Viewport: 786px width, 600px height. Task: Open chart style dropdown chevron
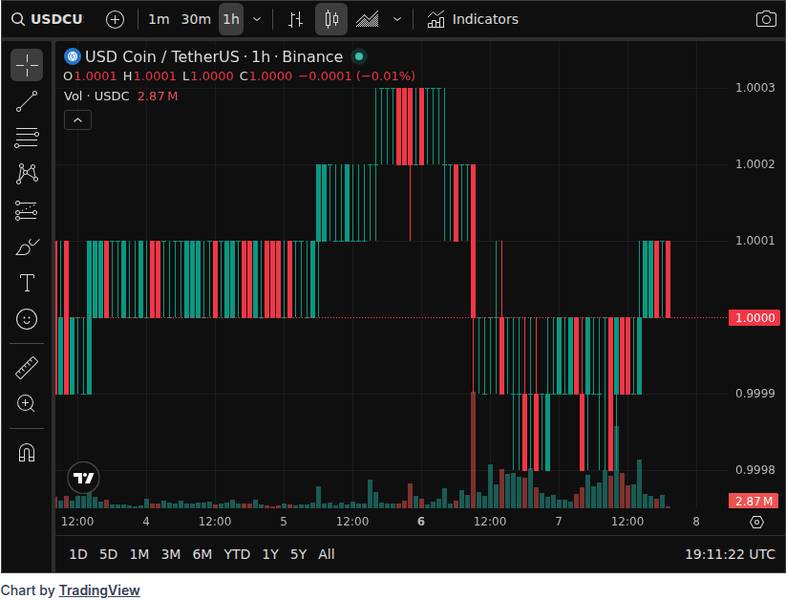click(397, 20)
